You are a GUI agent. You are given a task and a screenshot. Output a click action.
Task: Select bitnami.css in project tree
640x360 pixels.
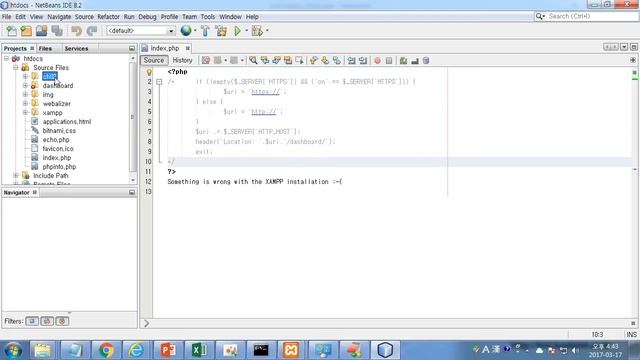coord(59,131)
